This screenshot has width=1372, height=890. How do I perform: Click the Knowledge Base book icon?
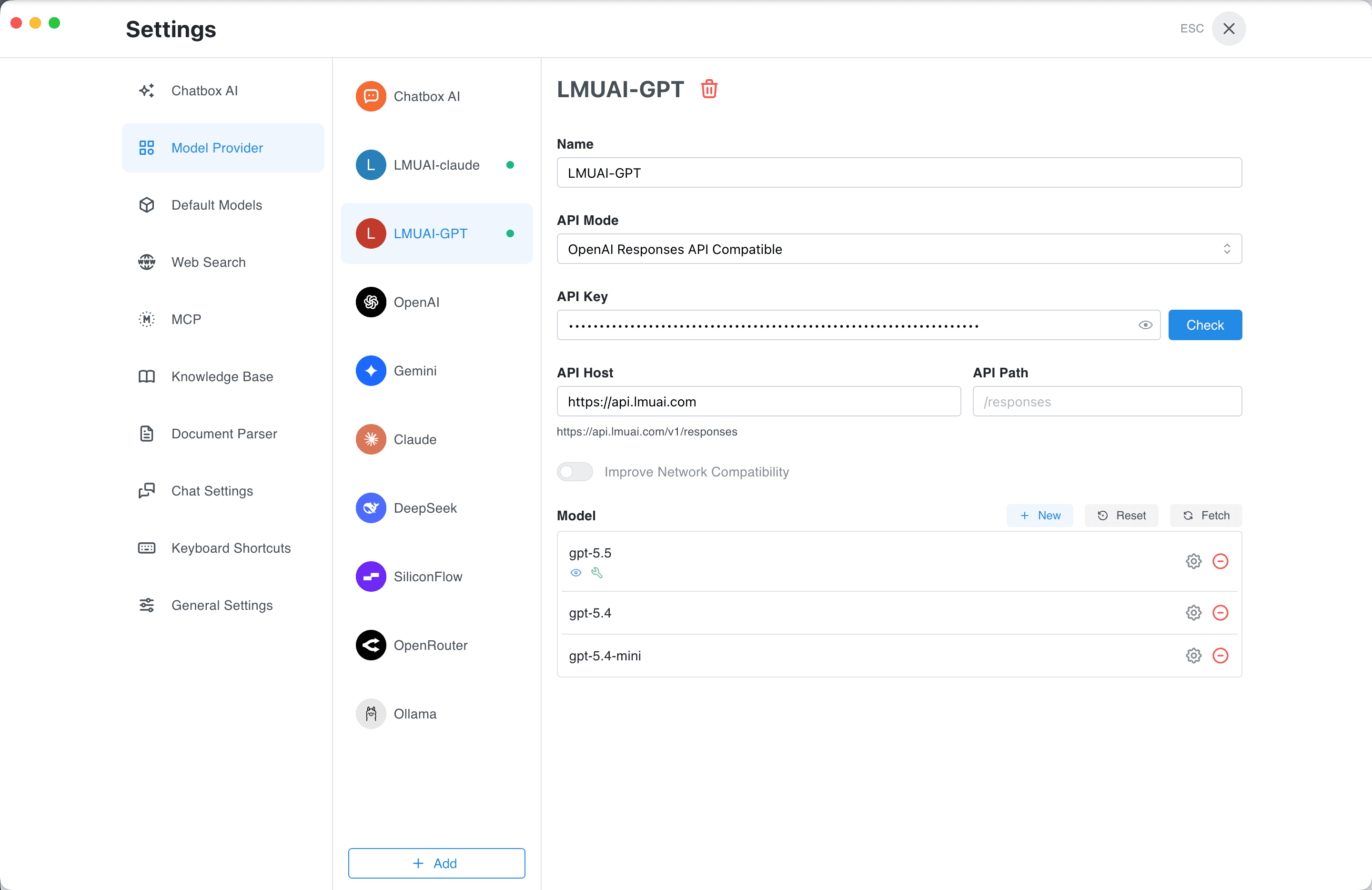[x=146, y=376]
